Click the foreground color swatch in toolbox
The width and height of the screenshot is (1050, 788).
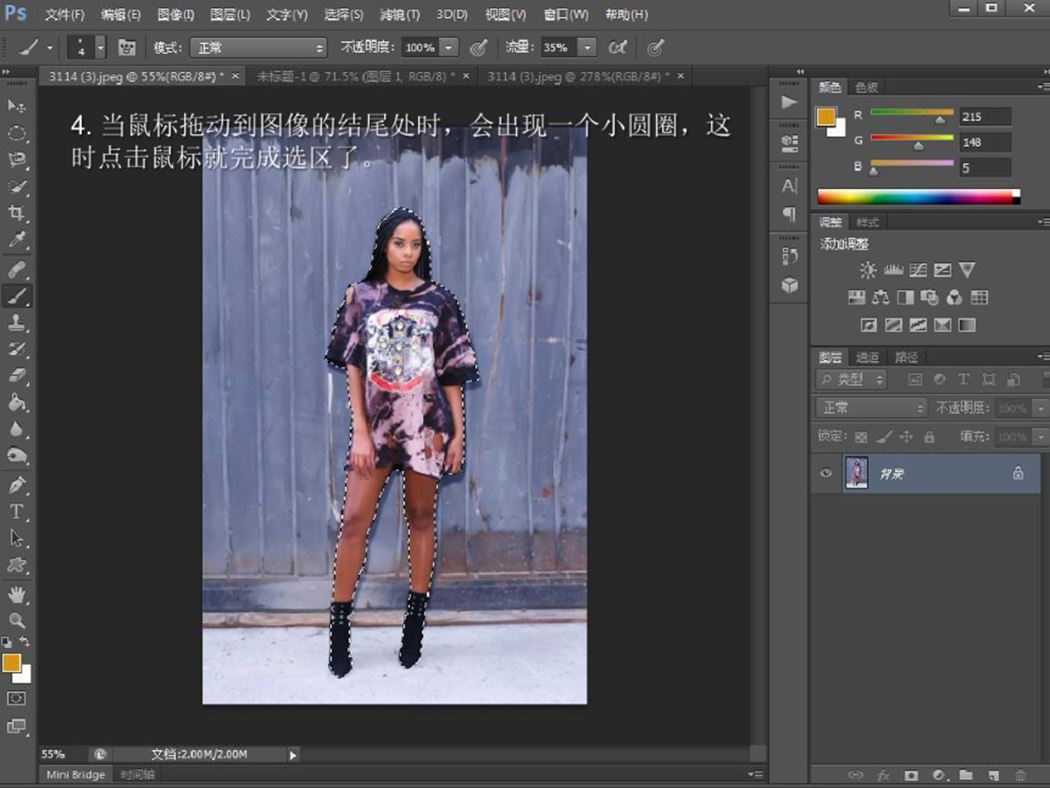coord(12,663)
